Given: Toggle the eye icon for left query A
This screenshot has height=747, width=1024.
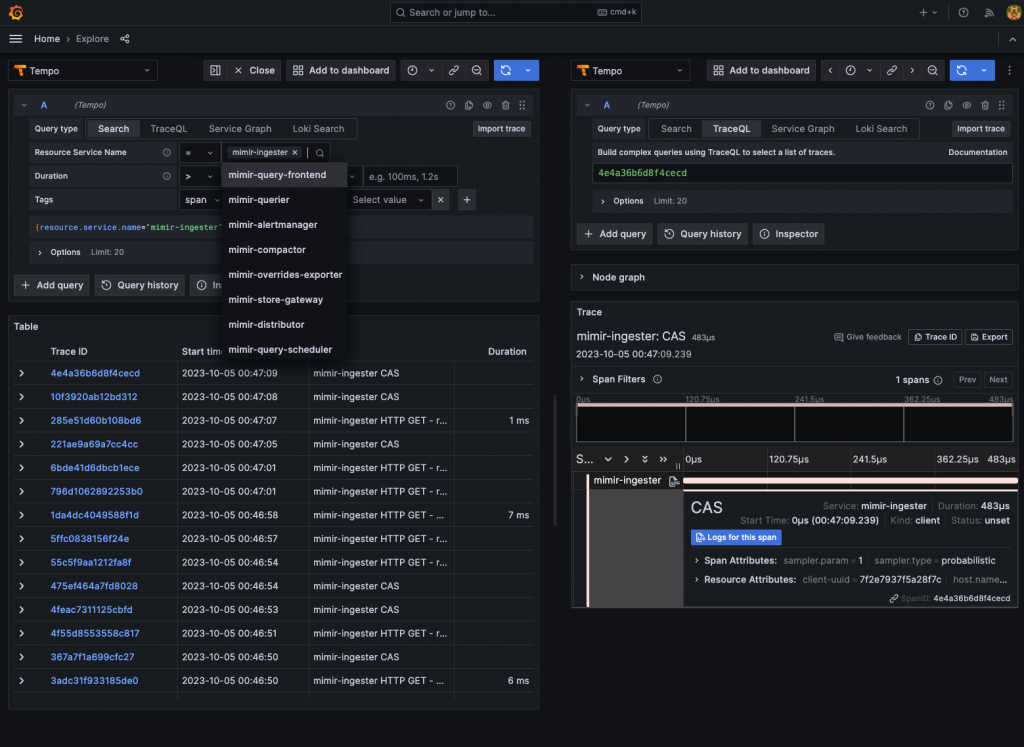Looking at the screenshot, I should pyautogui.click(x=487, y=105).
